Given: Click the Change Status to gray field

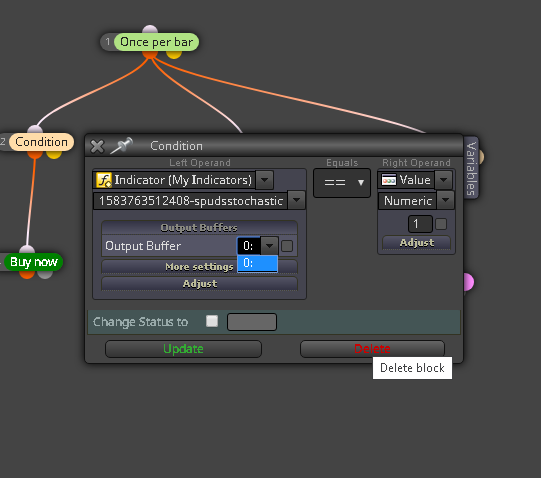Looking at the screenshot, I should pos(252,322).
